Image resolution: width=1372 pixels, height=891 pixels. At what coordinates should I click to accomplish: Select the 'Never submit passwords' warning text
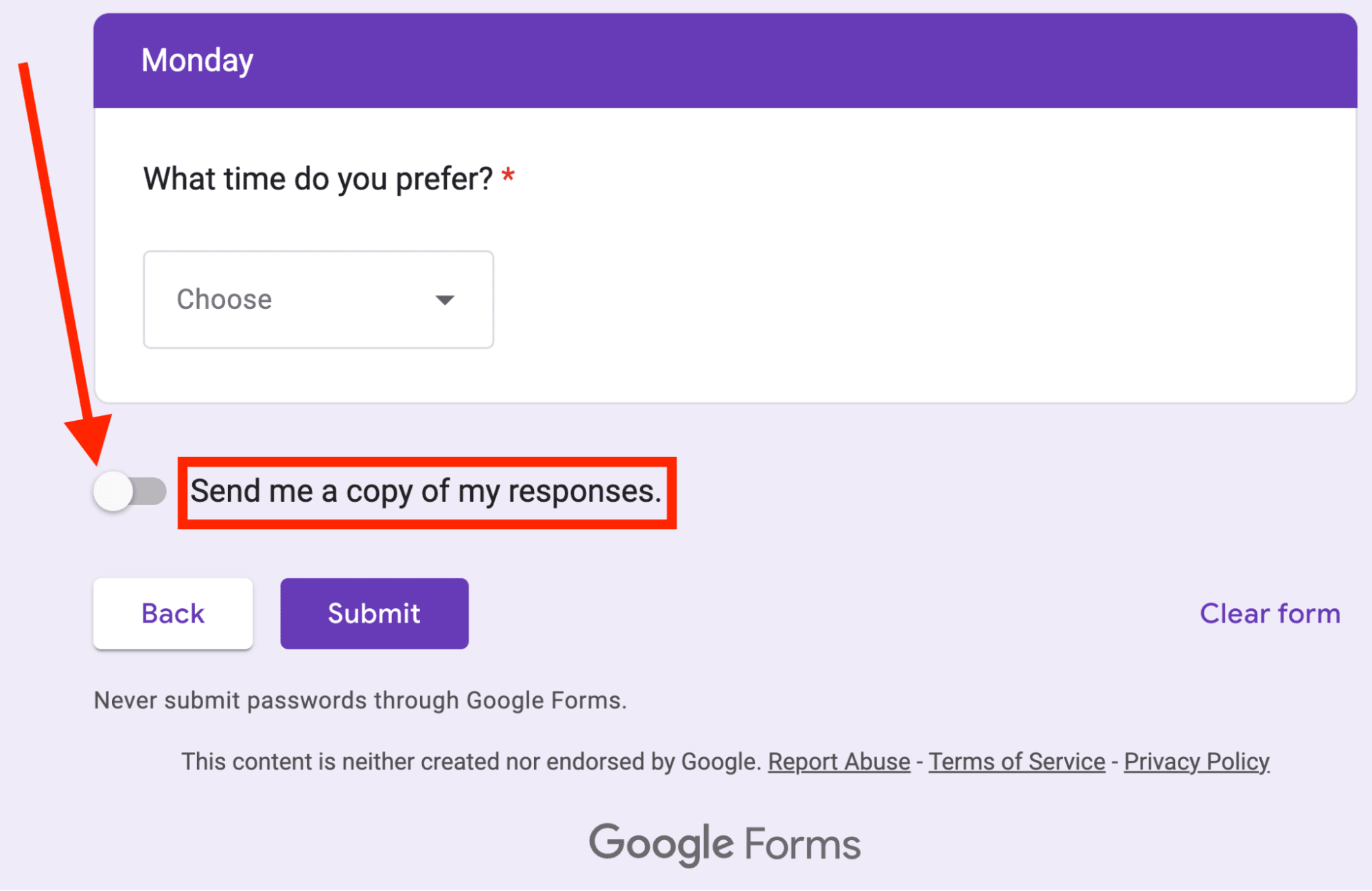point(360,700)
